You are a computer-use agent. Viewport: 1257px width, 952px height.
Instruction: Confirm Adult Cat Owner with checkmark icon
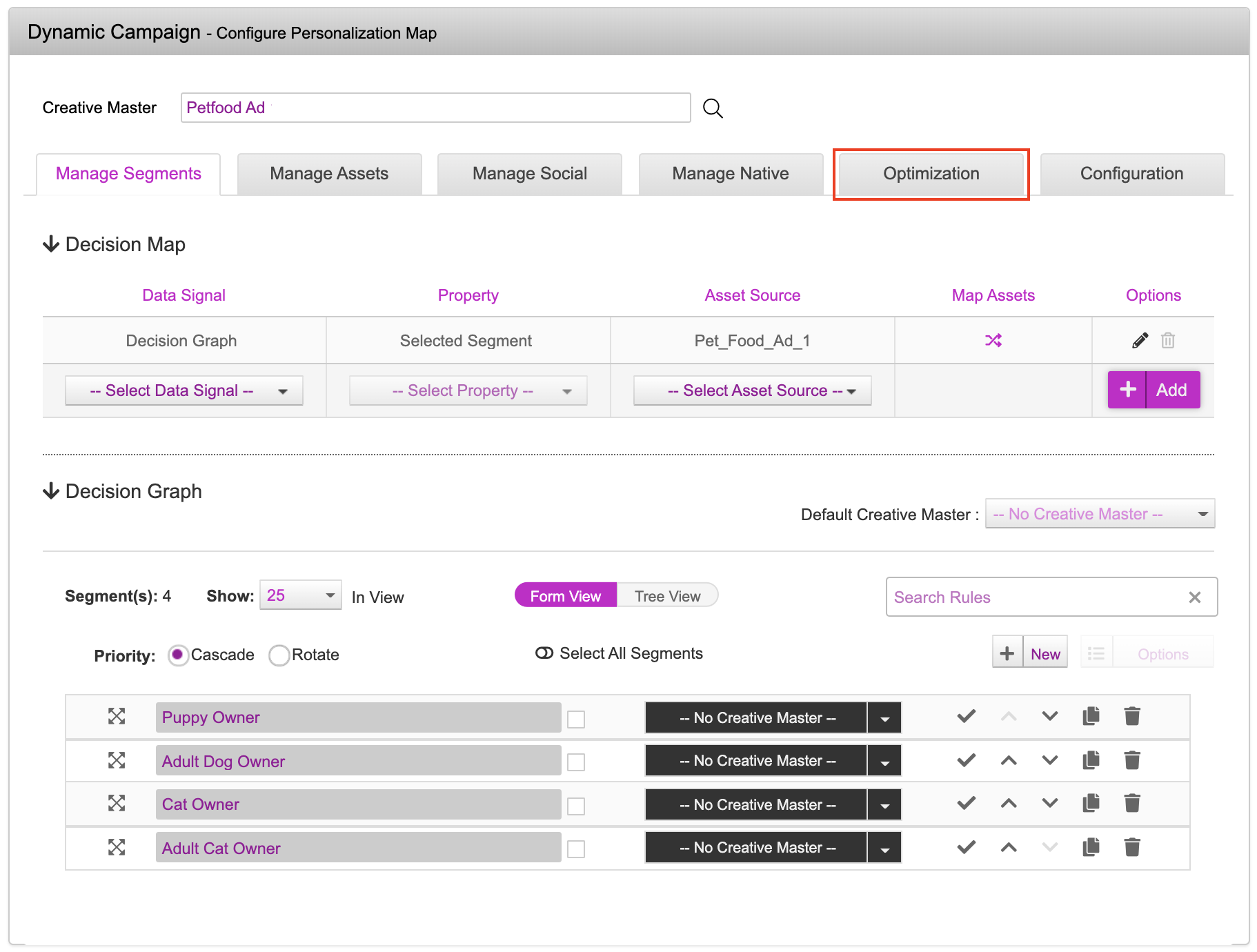(x=966, y=846)
